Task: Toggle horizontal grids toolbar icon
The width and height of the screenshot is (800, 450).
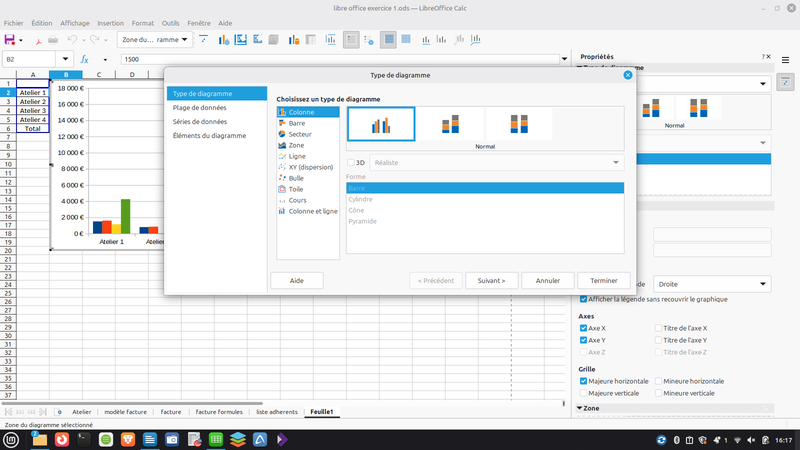Action: [388, 40]
